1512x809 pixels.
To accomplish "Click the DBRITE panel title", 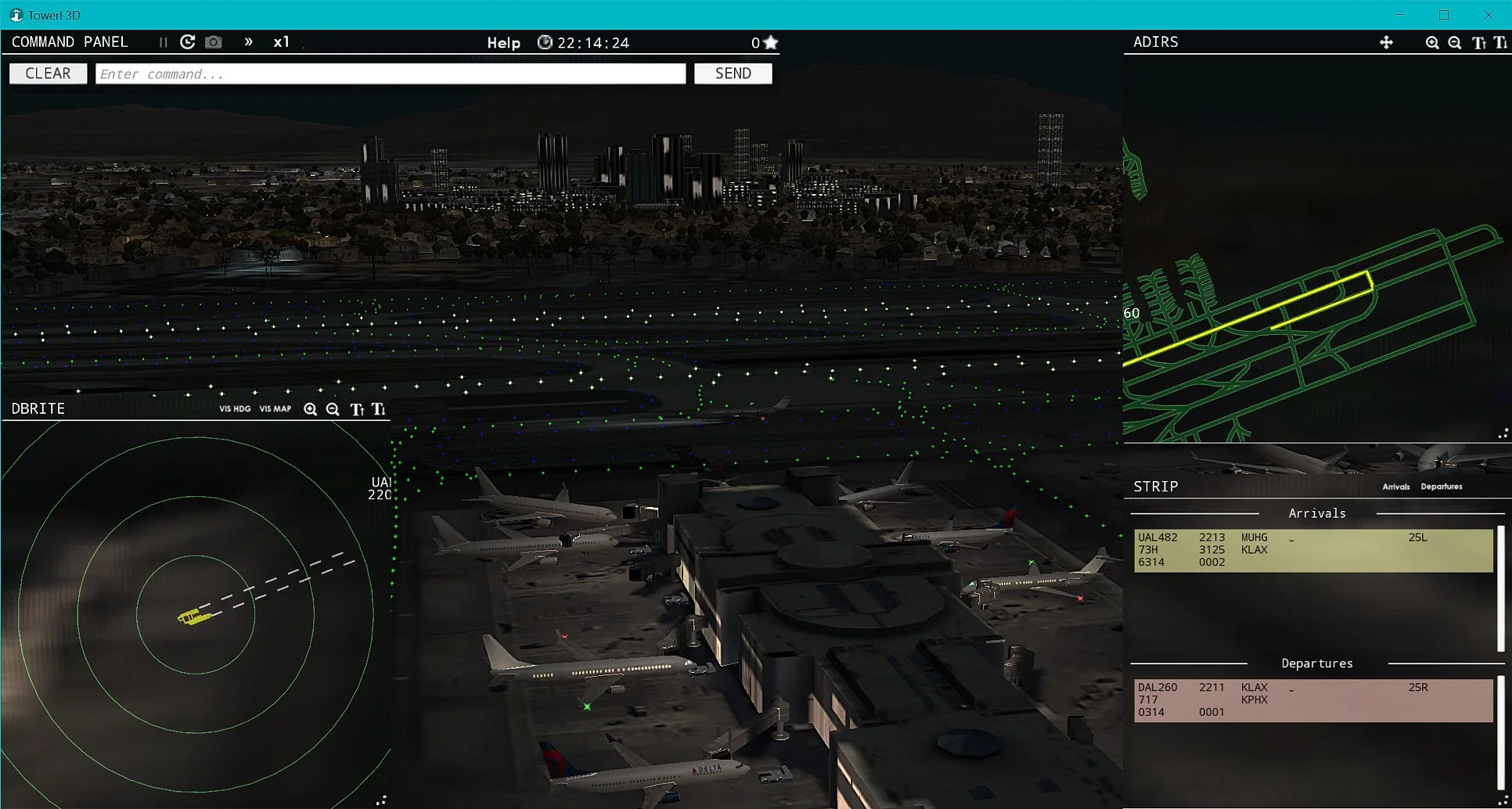I will click(38, 408).
